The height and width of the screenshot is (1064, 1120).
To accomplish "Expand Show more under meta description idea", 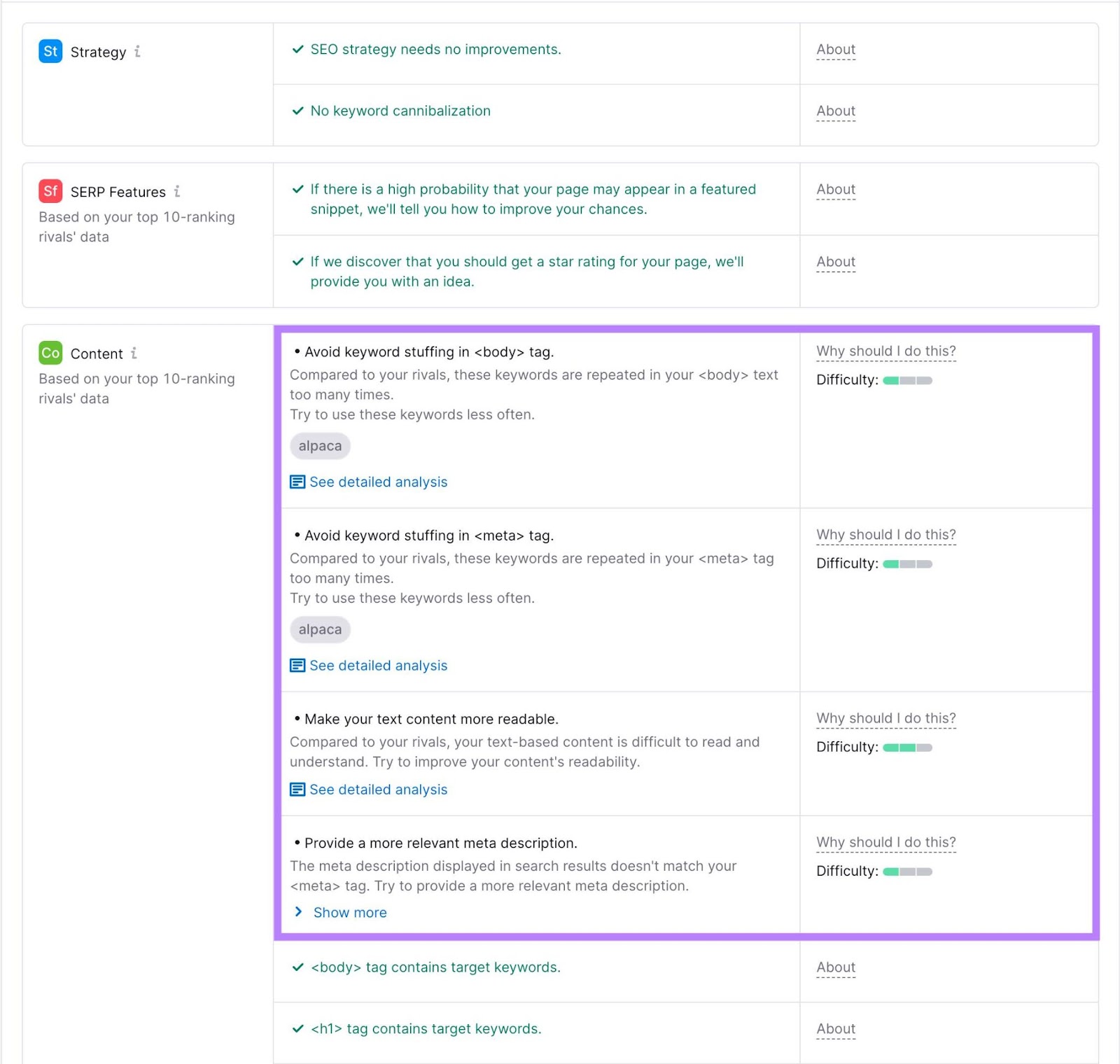I will click(x=341, y=912).
